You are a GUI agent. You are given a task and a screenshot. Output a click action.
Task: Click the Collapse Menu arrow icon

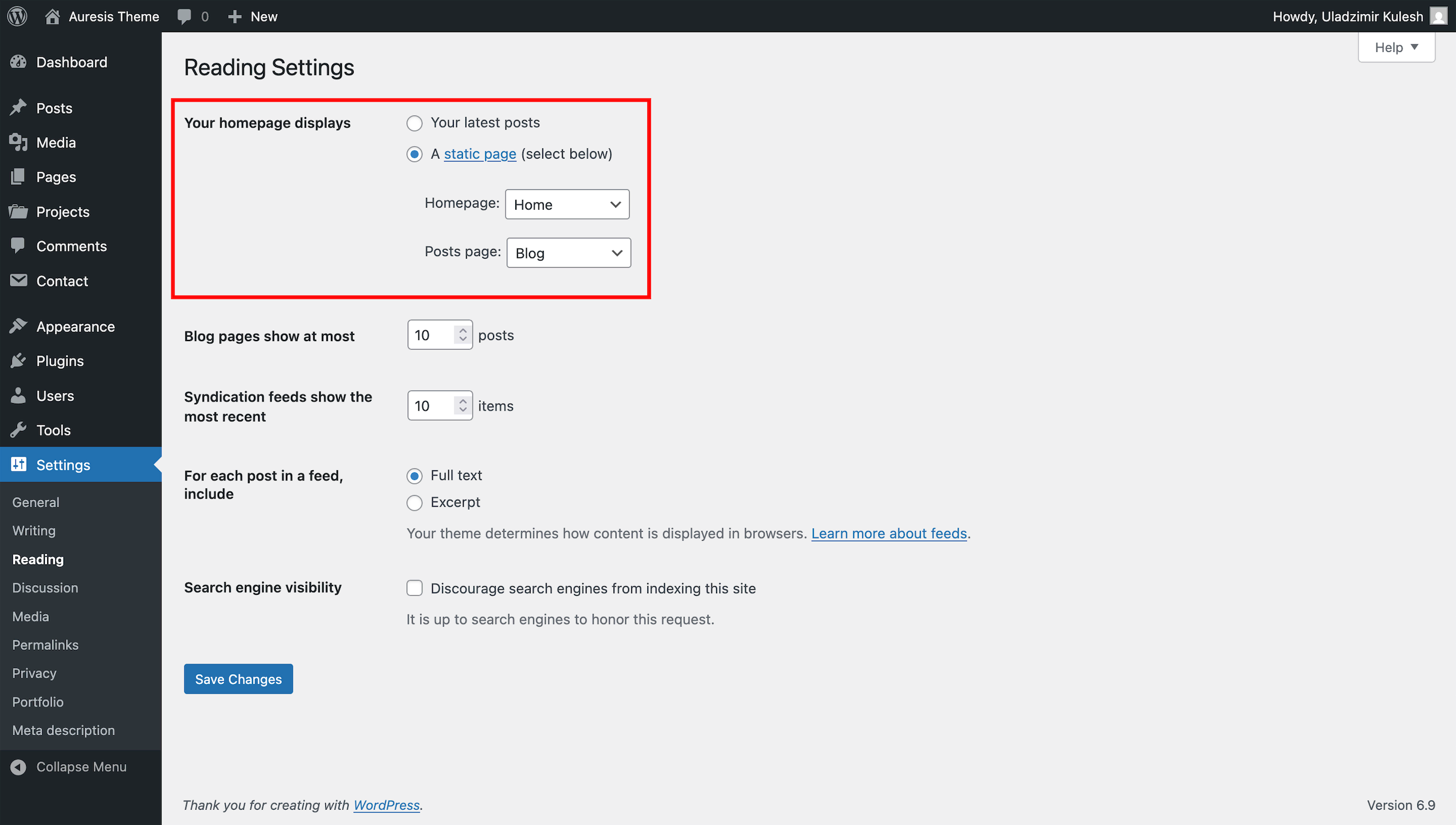tap(18, 766)
